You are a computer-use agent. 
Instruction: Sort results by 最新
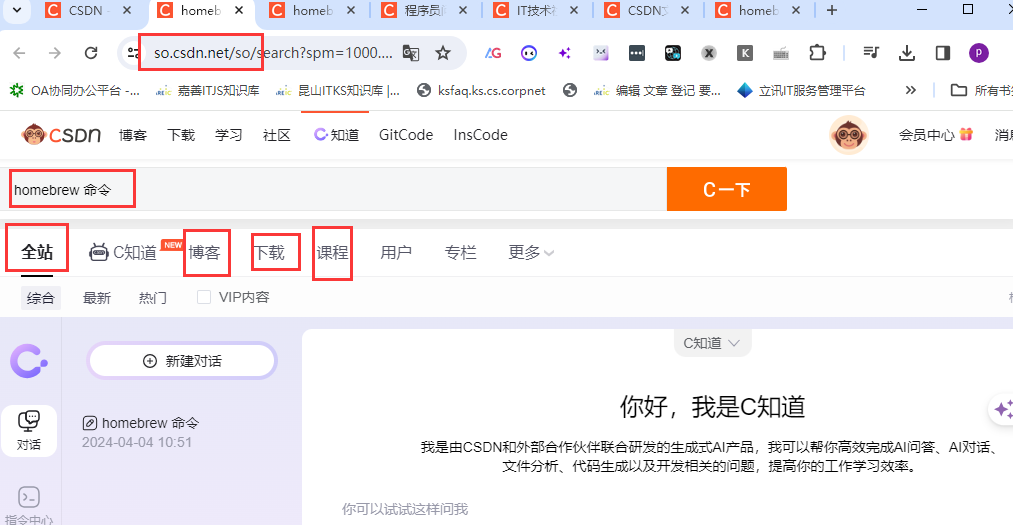click(97, 298)
